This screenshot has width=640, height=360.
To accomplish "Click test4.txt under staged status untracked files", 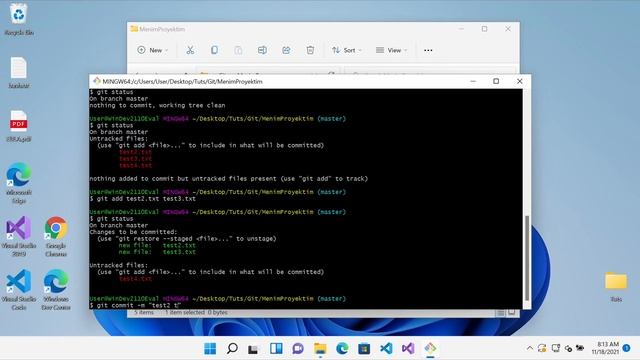I will pos(136,279).
